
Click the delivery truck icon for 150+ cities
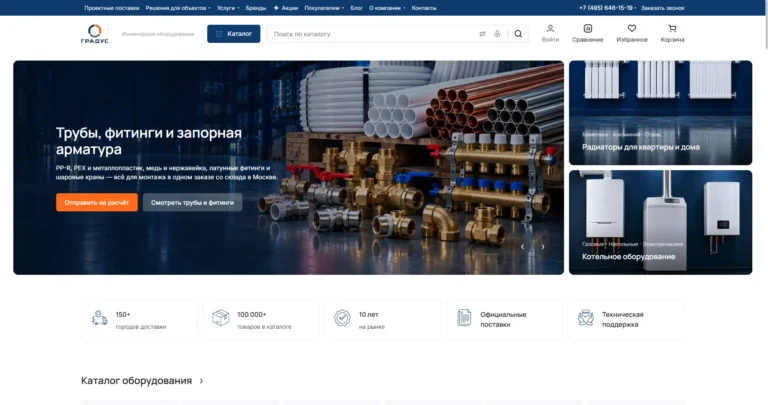tap(99, 318)
